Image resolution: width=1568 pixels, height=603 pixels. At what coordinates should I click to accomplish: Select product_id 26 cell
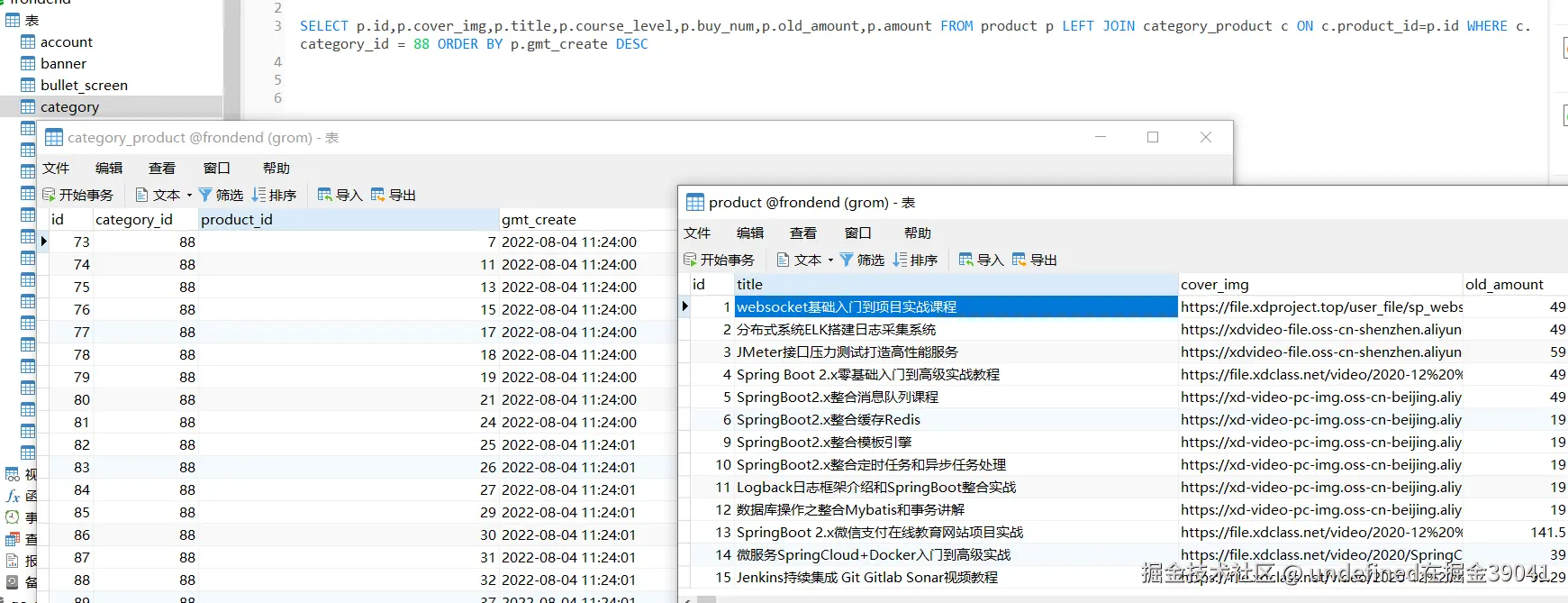click(x=349, y=468)
